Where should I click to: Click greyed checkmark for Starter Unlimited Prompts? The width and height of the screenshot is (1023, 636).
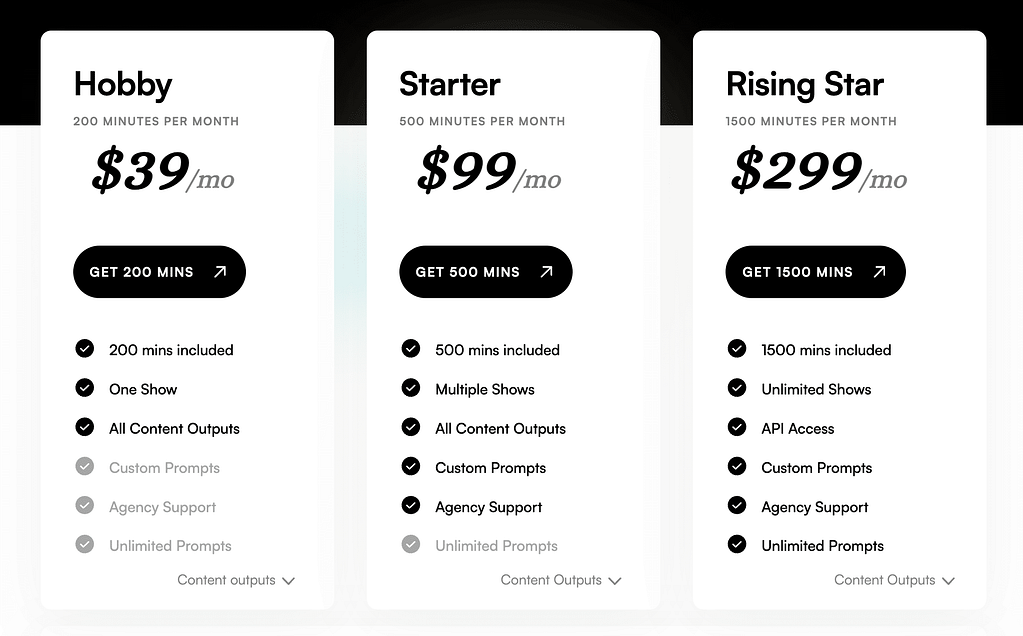411,545
